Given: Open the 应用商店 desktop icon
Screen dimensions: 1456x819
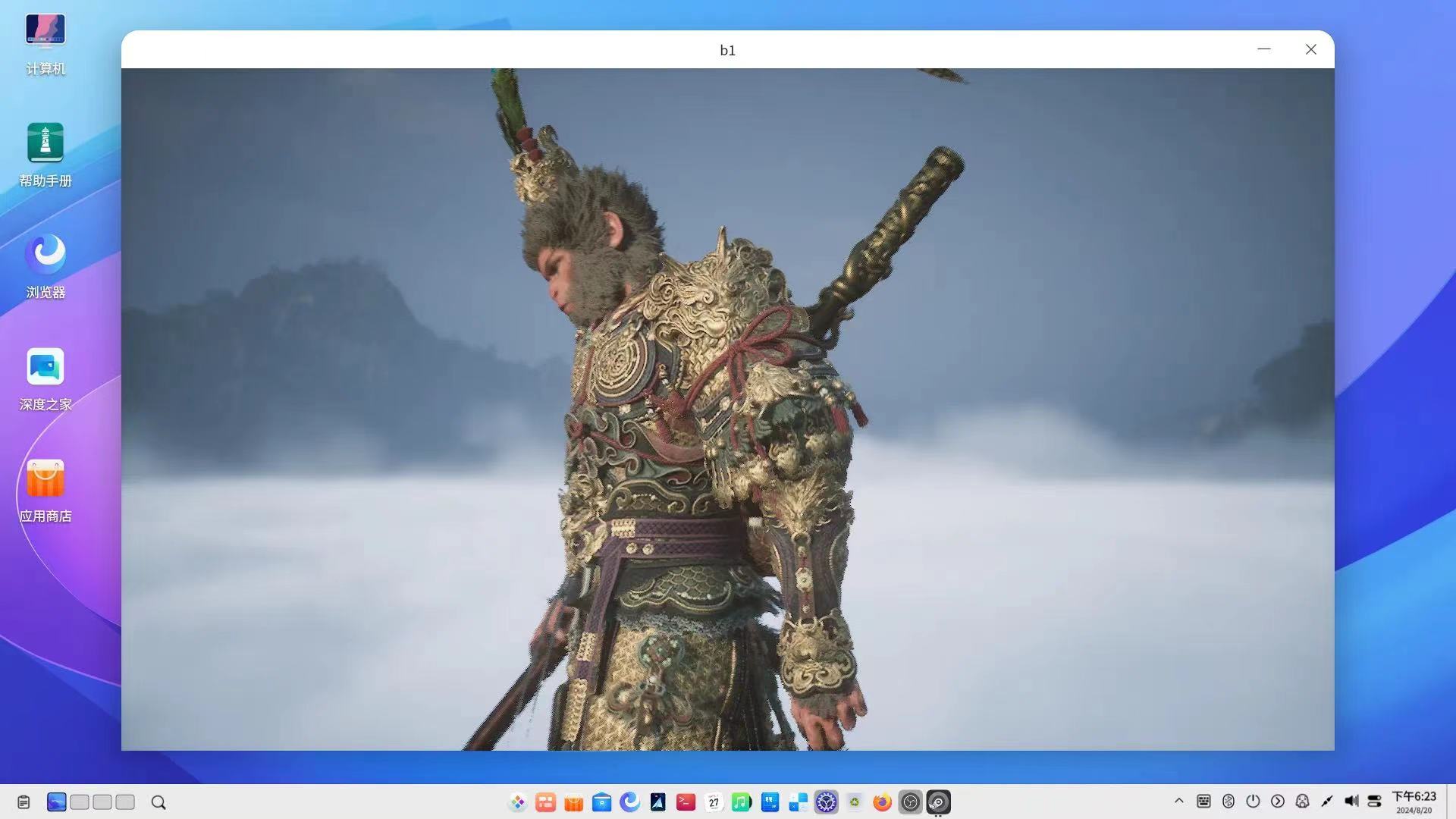Looking at the screenshot, I should (45, 491).
